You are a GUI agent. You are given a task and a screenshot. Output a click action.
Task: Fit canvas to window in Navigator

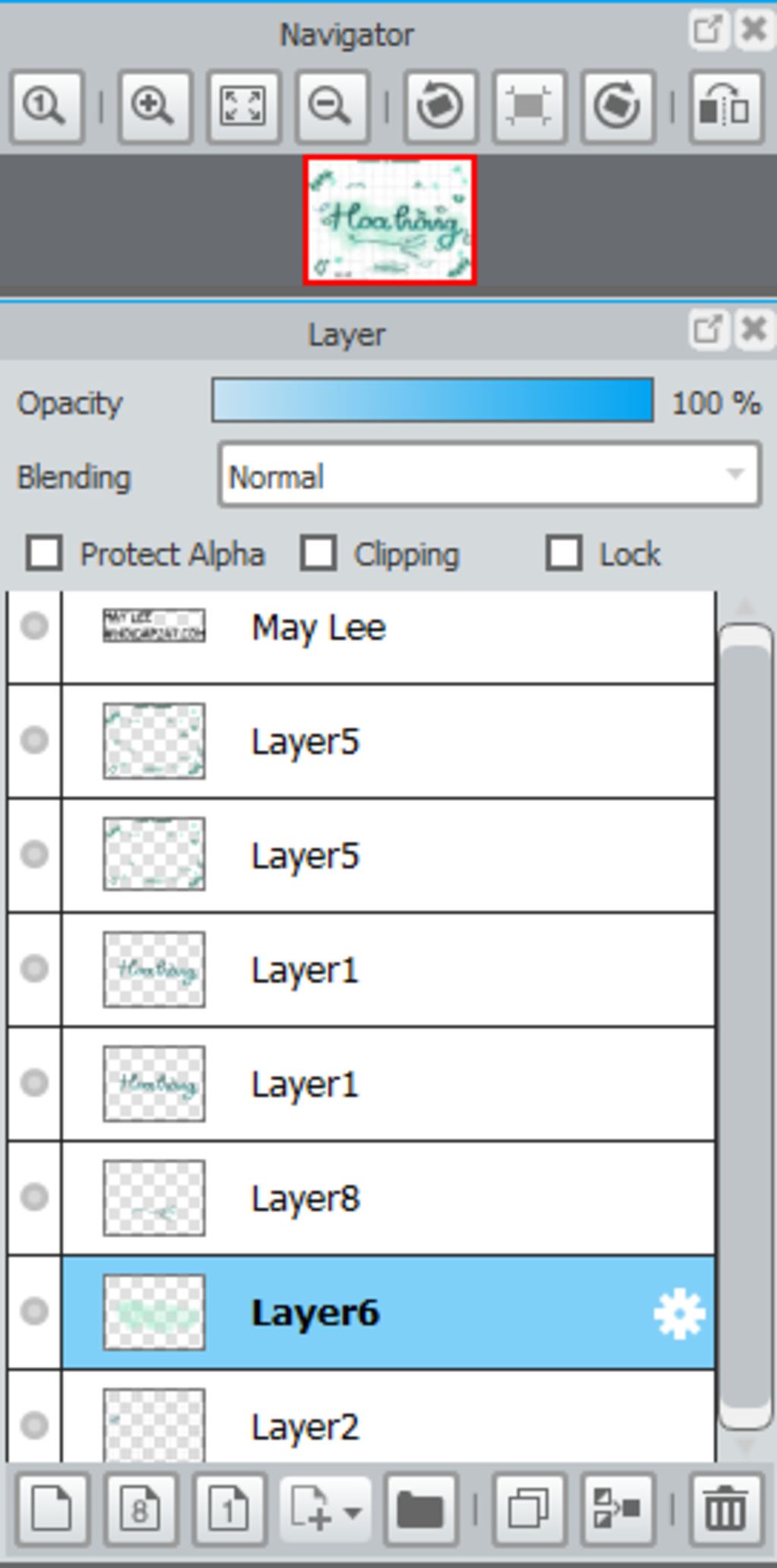[x=243, y=106]
